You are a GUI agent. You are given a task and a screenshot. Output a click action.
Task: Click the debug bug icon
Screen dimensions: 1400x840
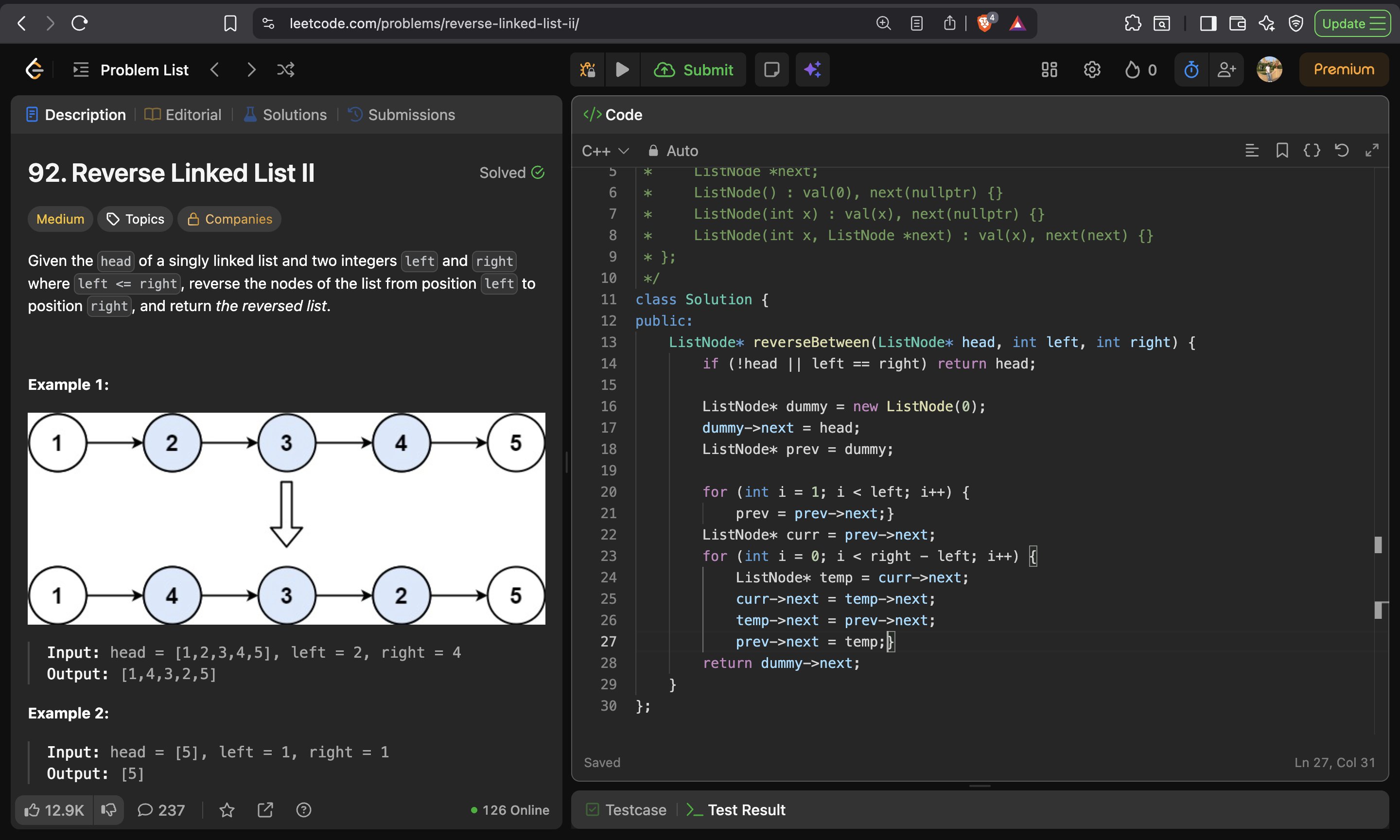587,70
